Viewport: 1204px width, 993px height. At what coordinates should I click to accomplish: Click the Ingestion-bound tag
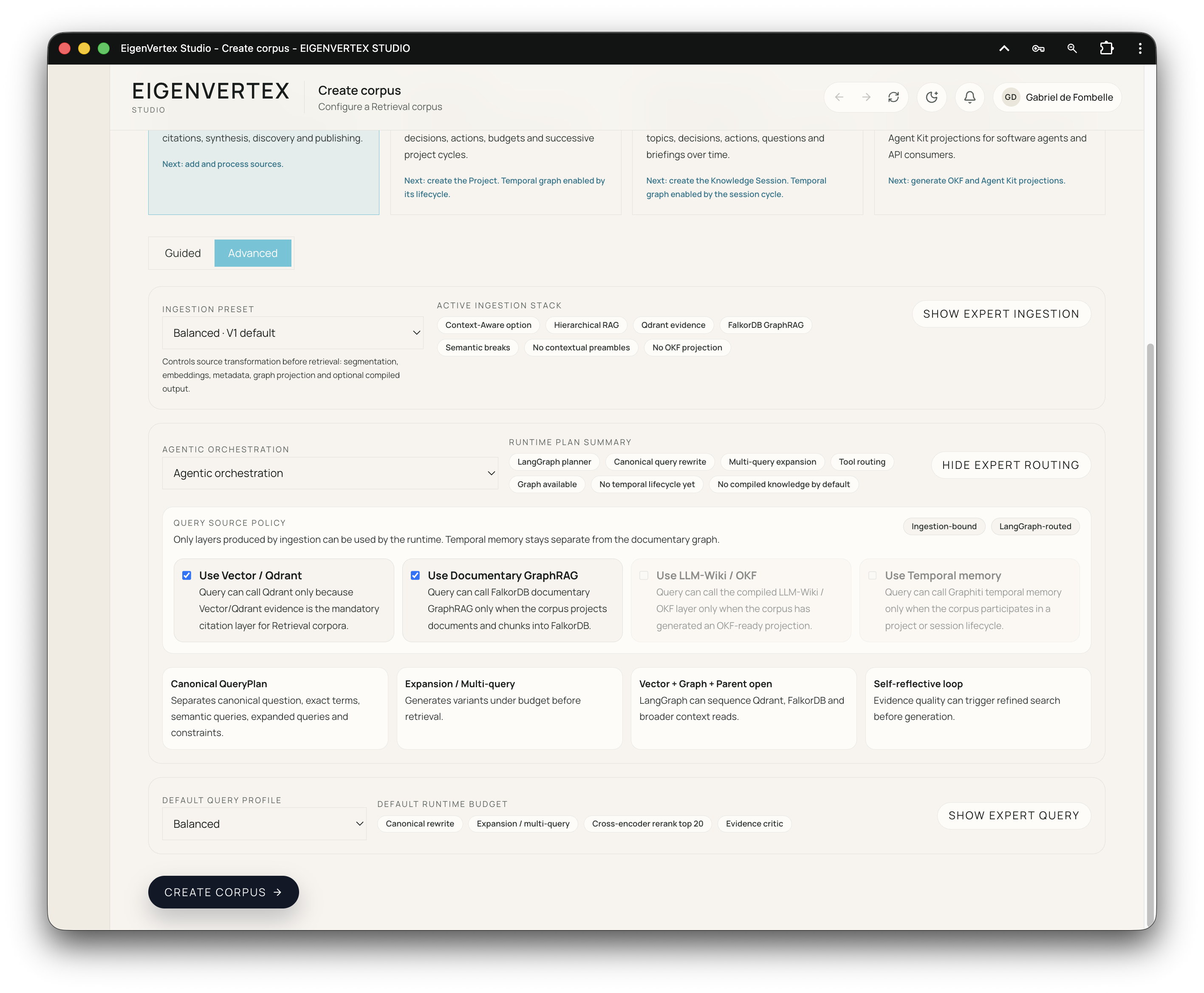tap(944, 526)
